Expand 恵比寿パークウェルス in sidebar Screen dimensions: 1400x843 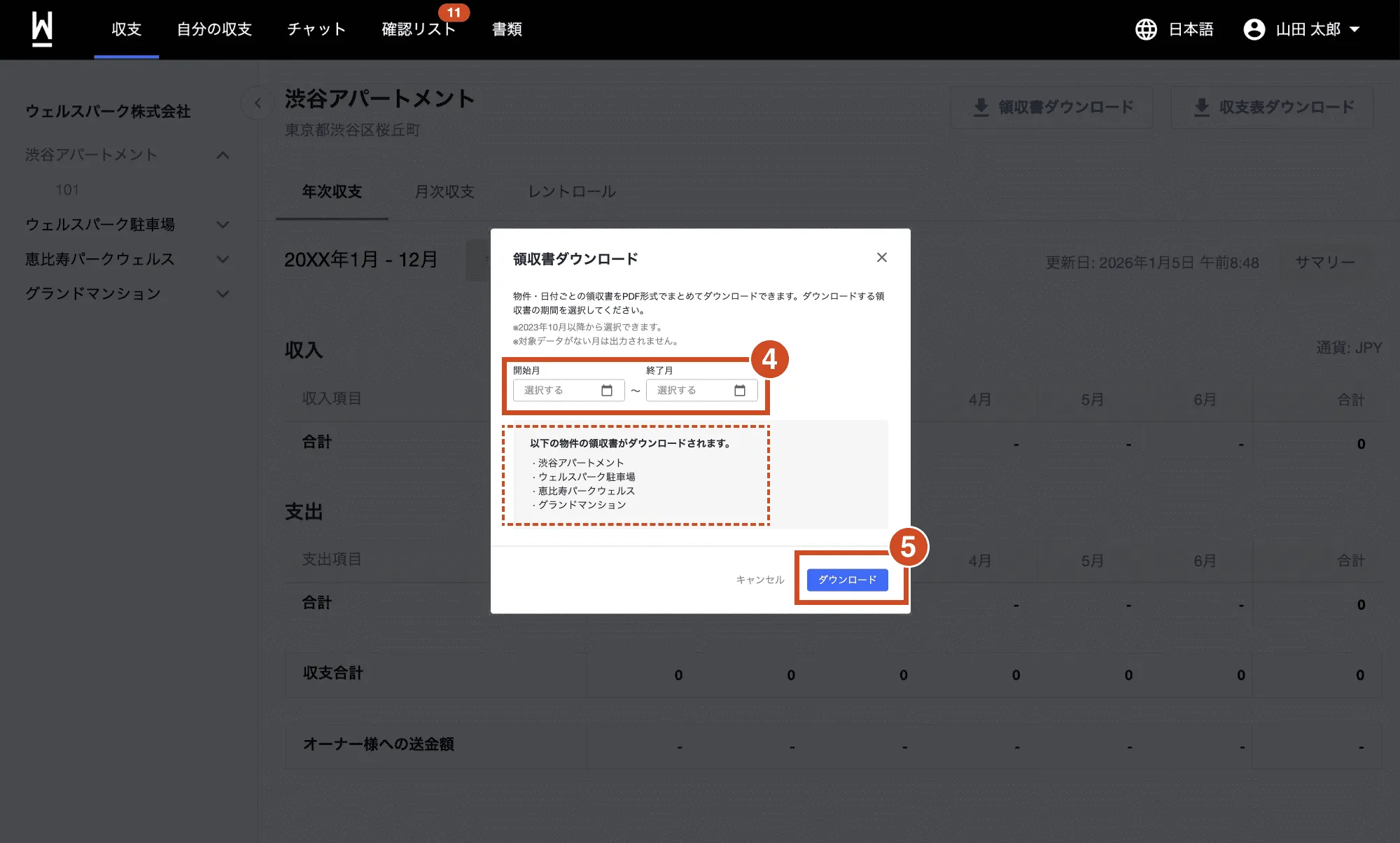point(223,259)
